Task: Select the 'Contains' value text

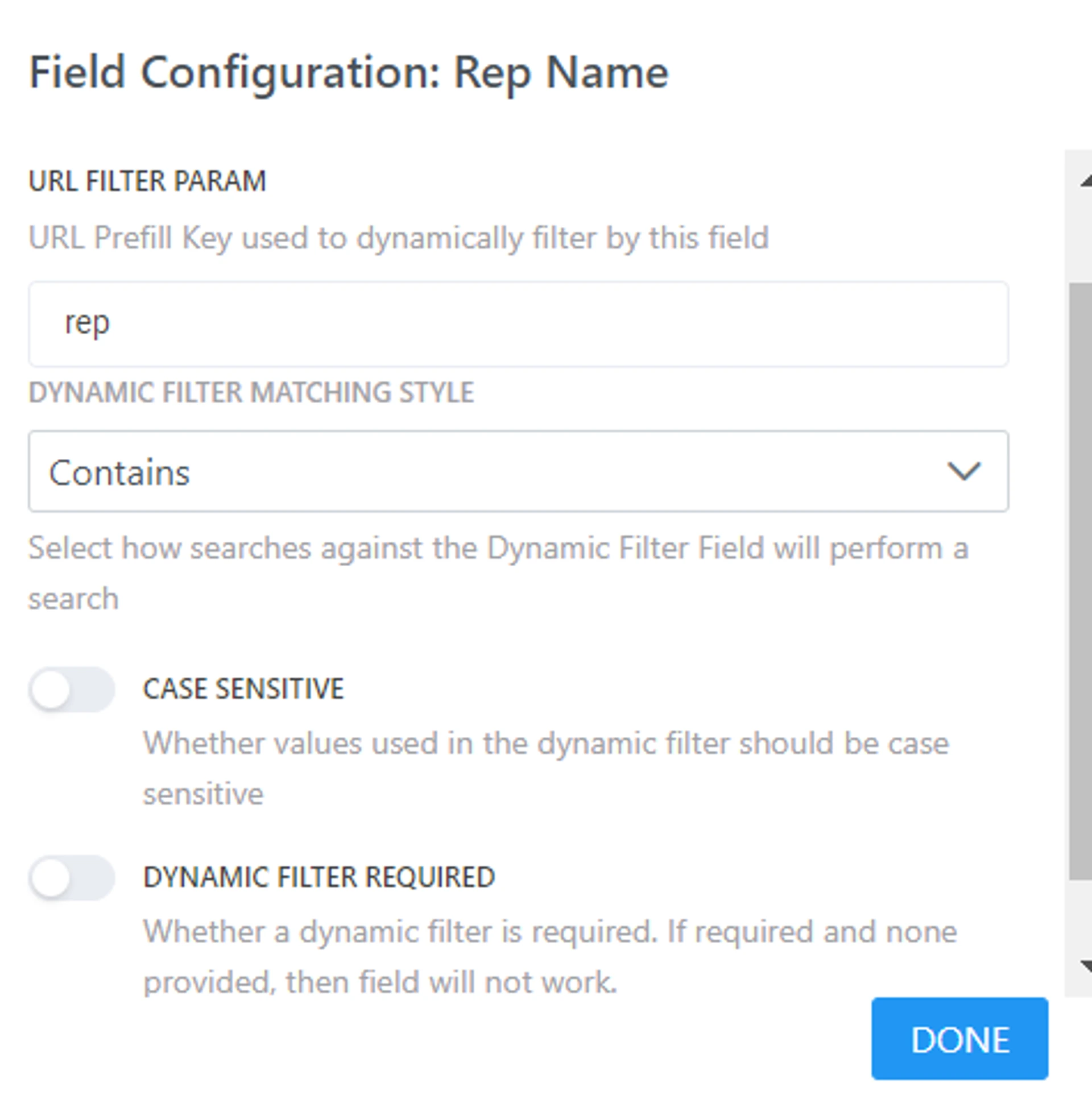Action: (x=119, y=473)
